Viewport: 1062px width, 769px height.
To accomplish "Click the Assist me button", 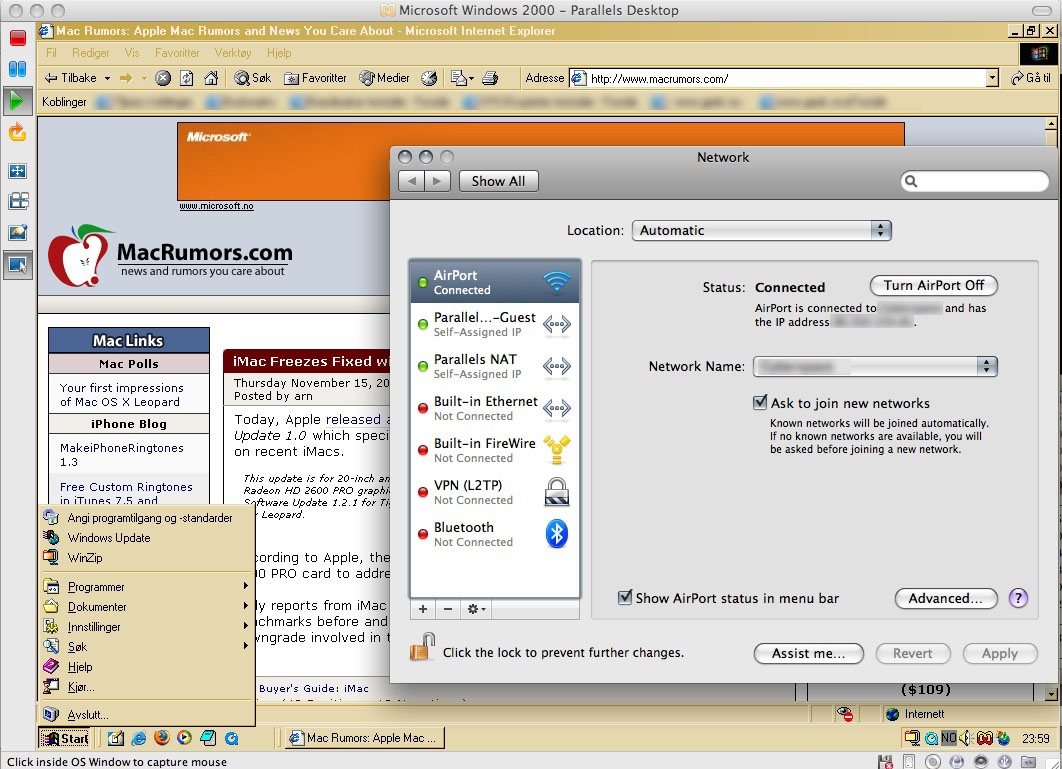I will point(808,653).
